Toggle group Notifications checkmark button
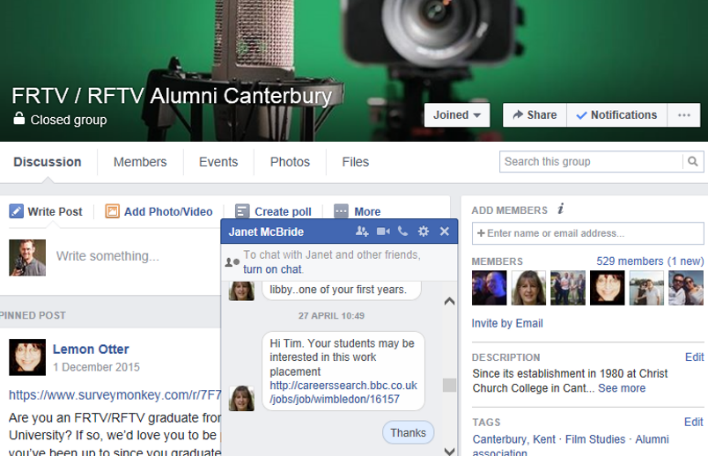708x456 pixels. (617, 115)
